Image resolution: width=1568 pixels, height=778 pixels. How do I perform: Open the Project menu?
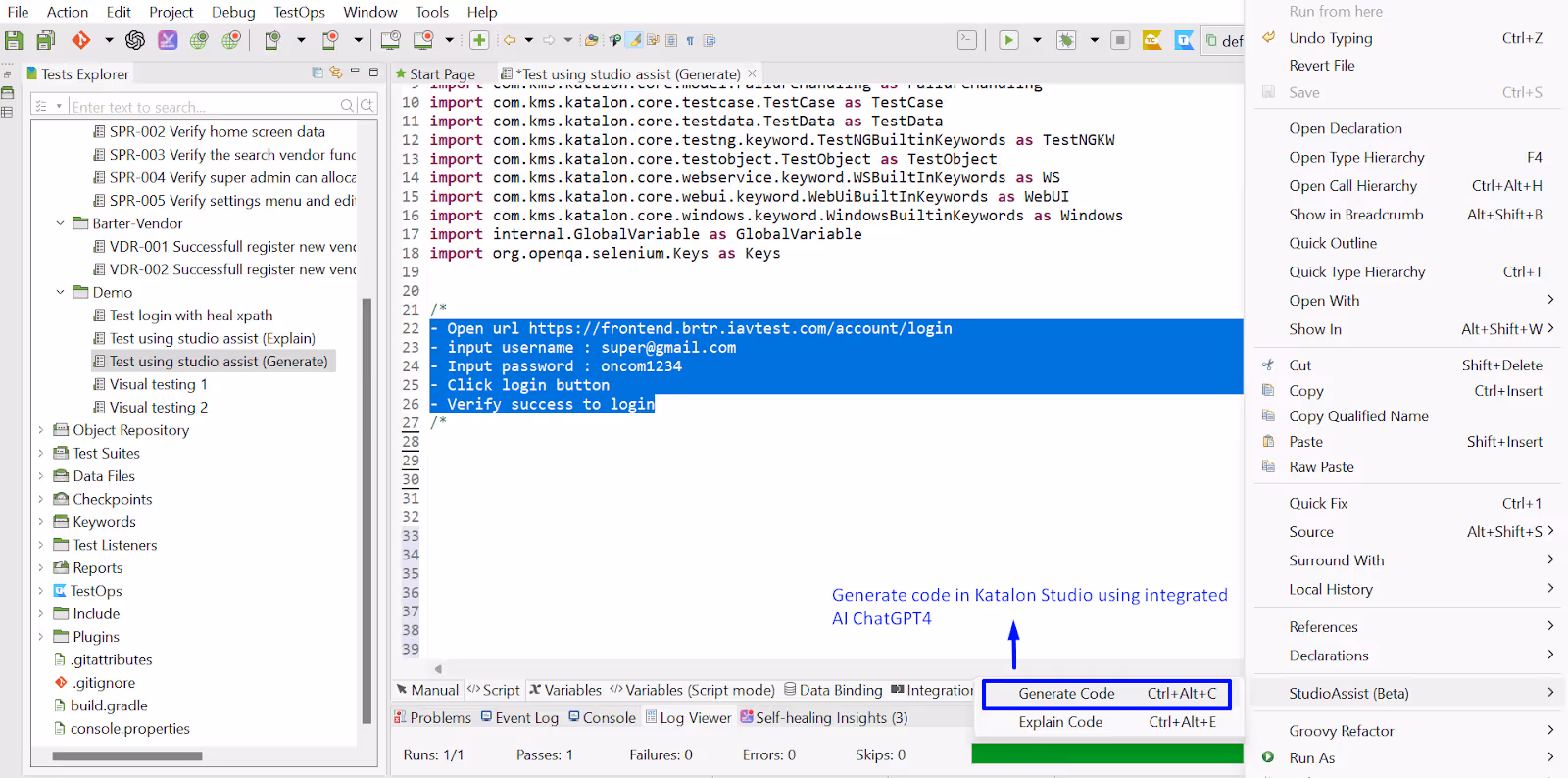(171, 12)
